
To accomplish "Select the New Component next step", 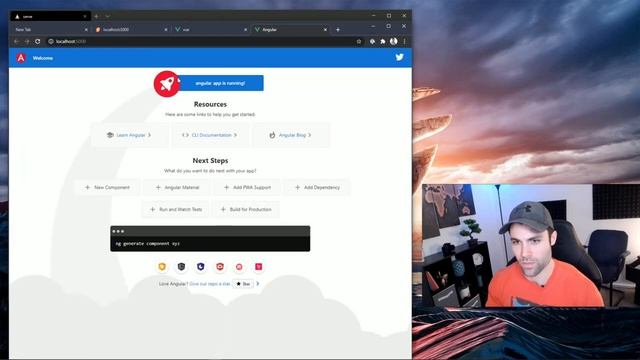I will click(107, 187).
